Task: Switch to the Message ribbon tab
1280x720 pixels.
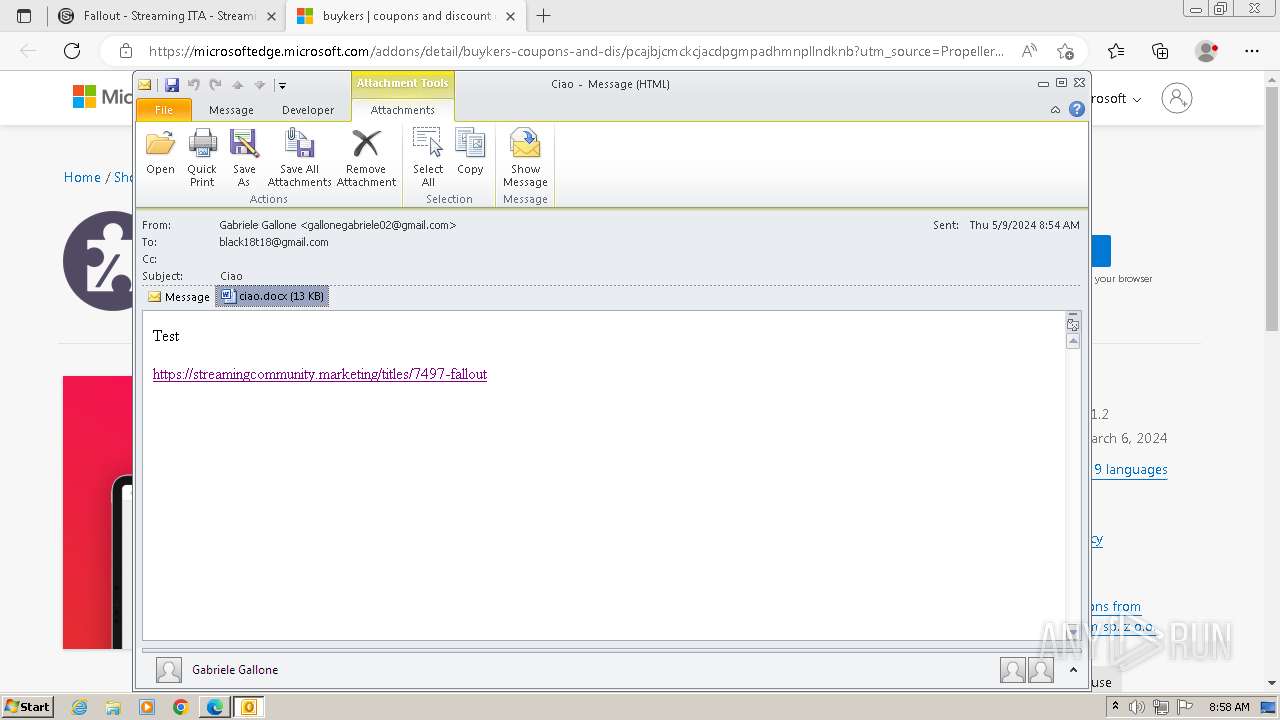Action: click(231, 110)
